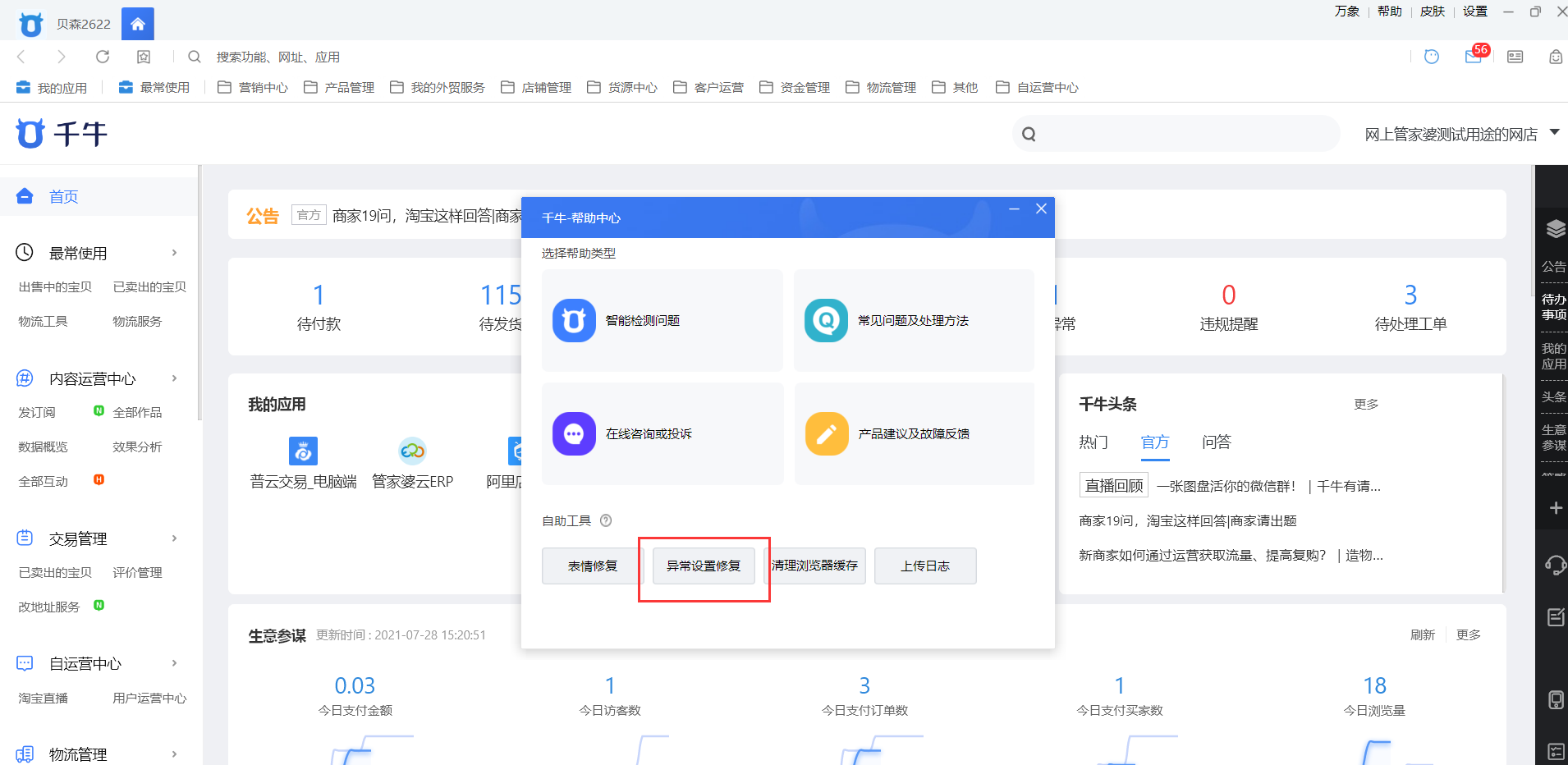Open 产品建议及故障反馈 help option
Image resolution: width=1568 pixels, height=765 pixels.
point(914,433)
